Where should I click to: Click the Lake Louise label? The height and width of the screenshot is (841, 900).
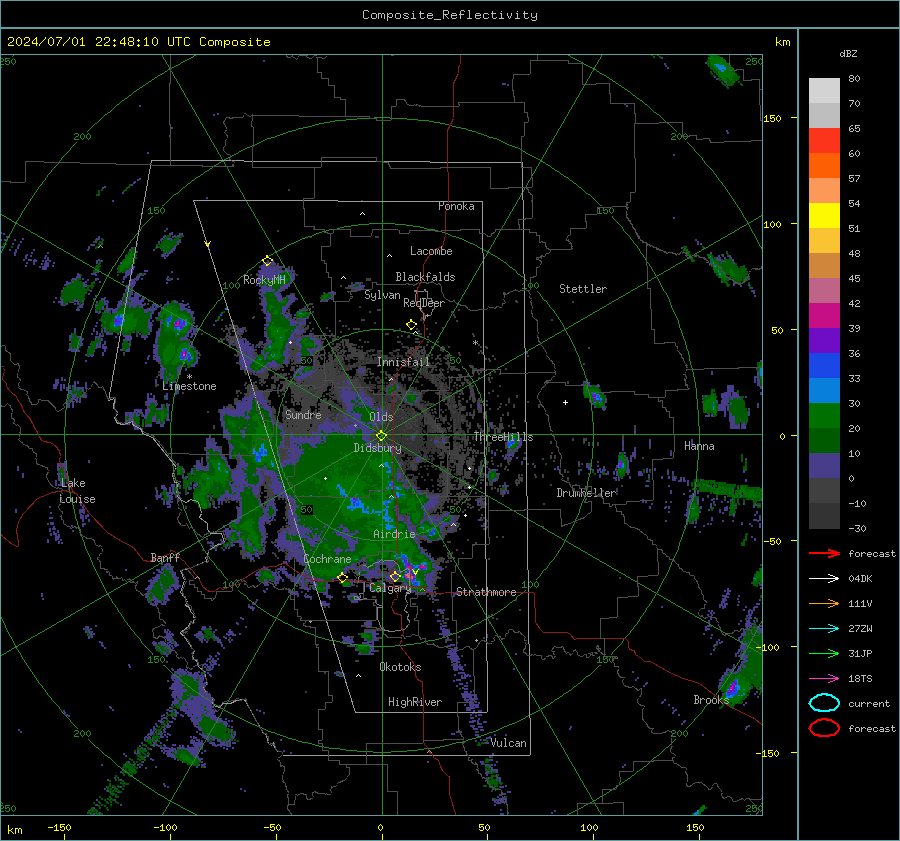click(x=77, y=491)
